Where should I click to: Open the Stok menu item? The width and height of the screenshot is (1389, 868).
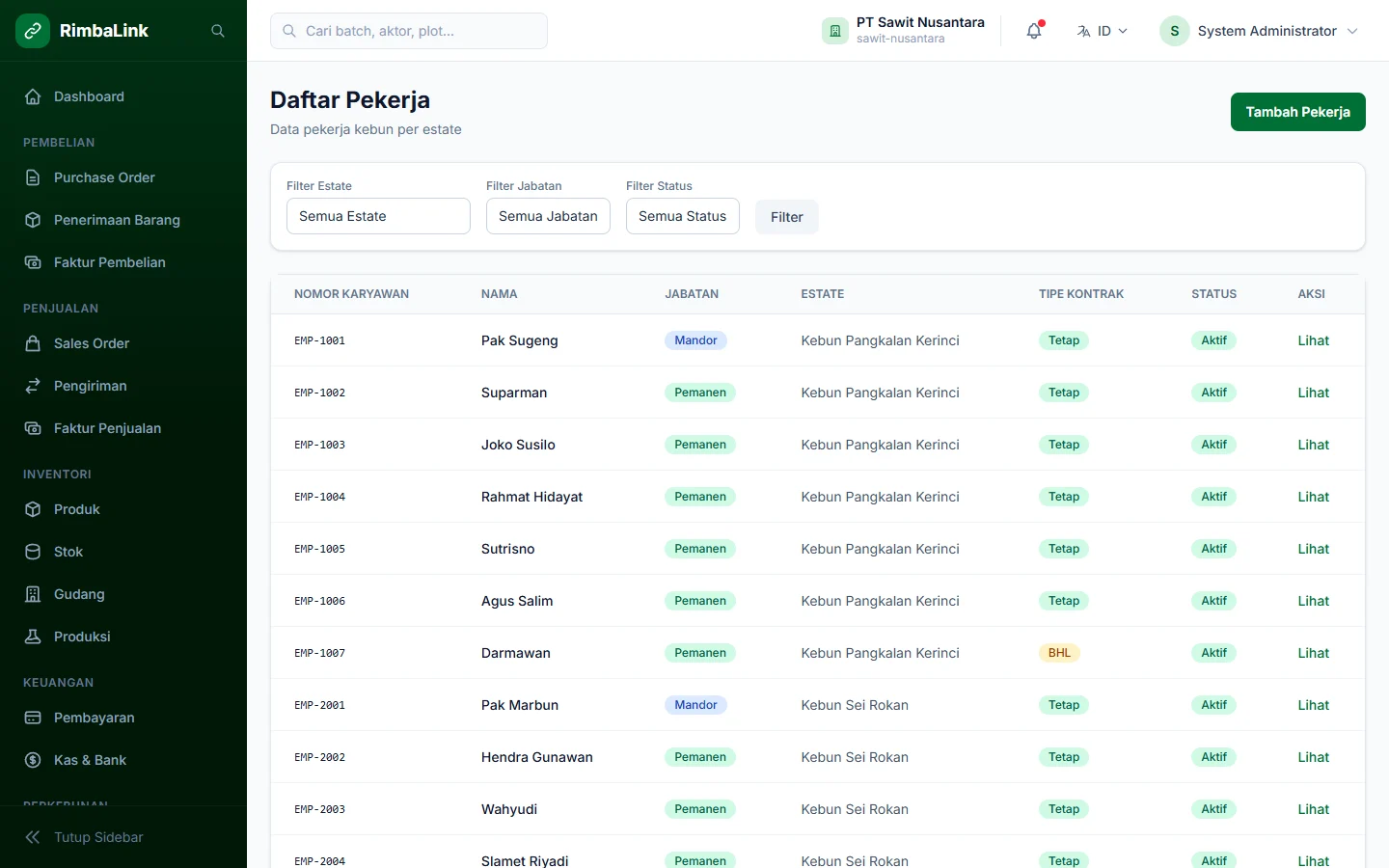(x=123, y=552)
